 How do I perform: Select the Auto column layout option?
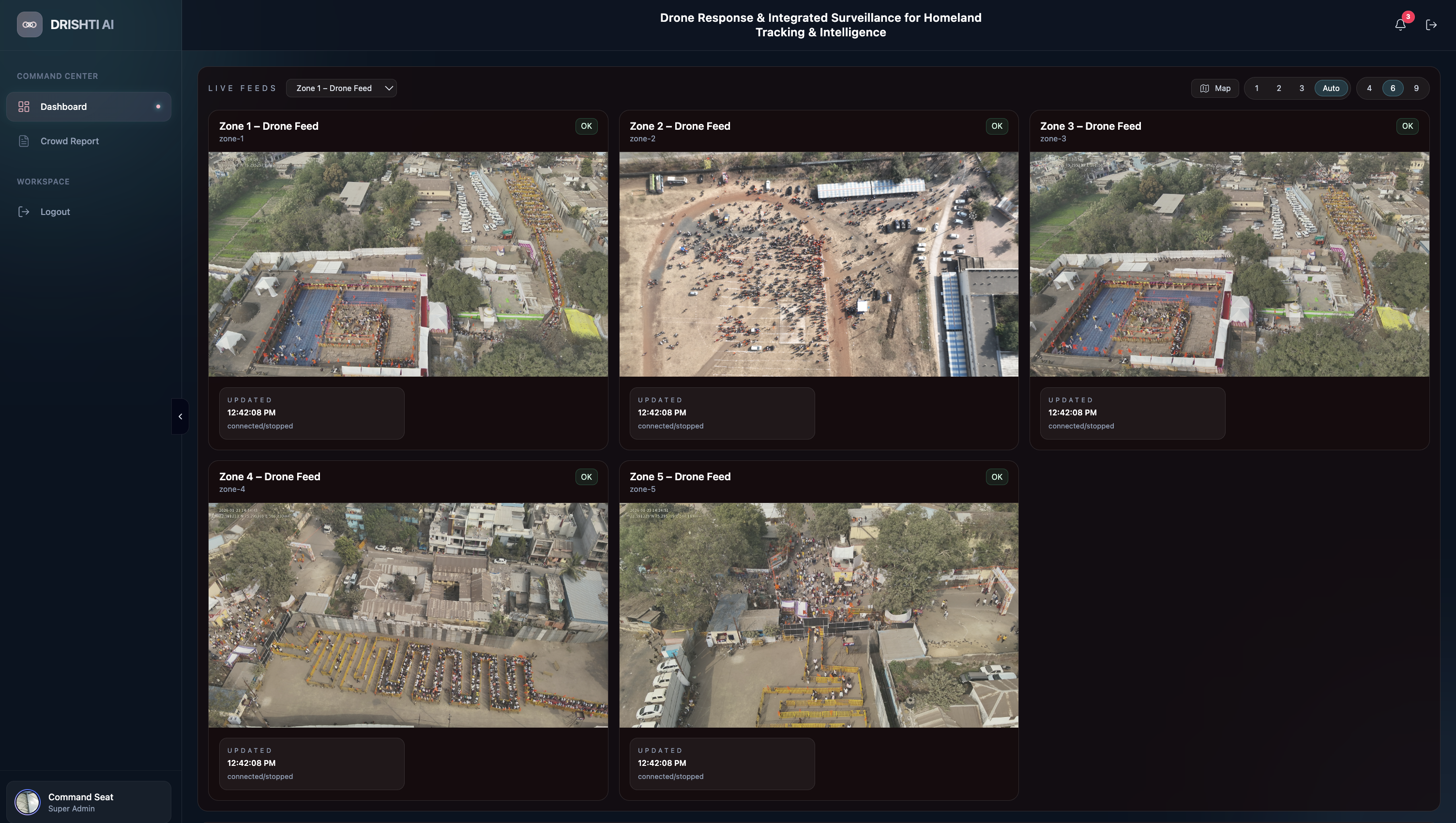click(1331, 89)
